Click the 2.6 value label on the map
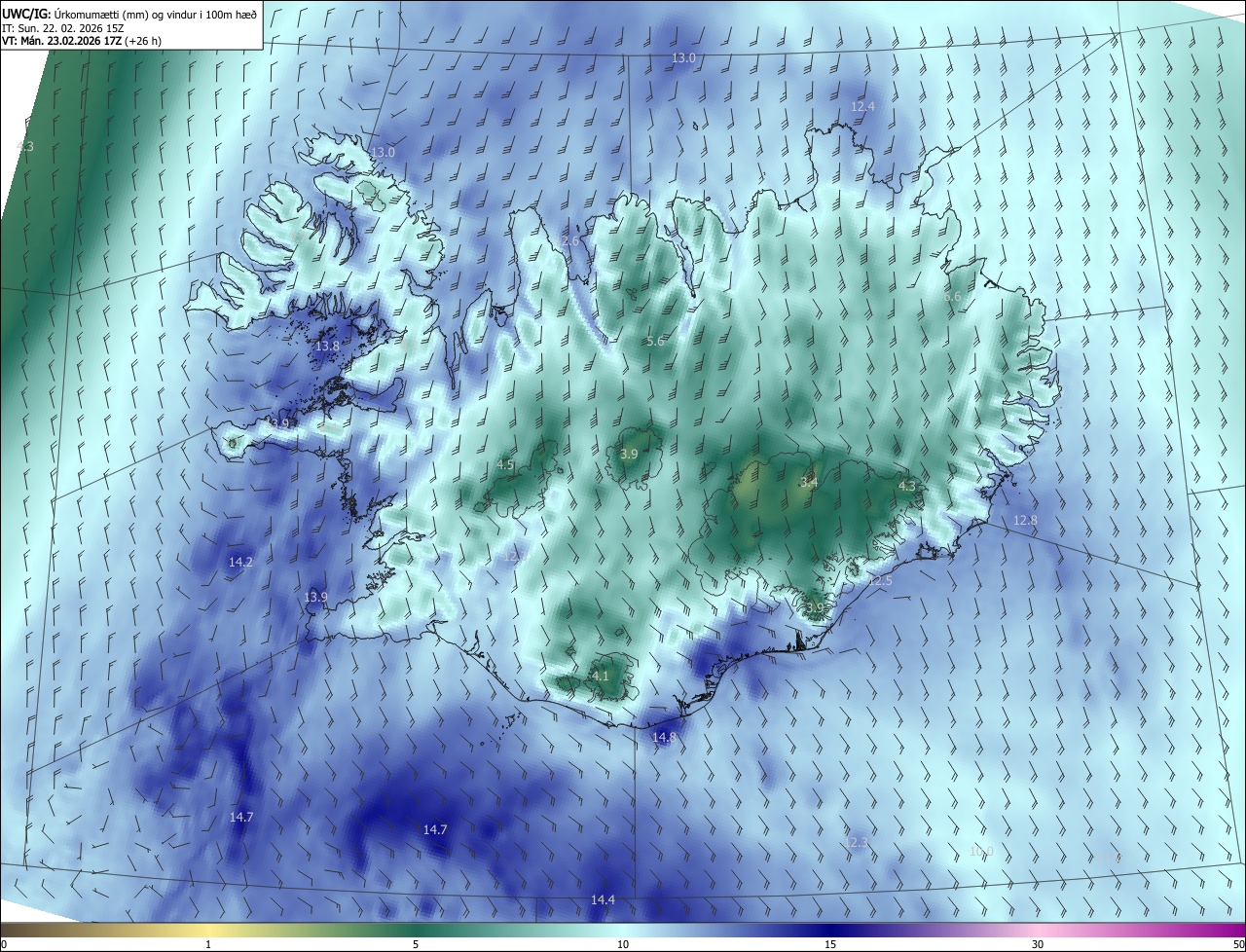This screenshot has width=1246, height=952. click(570, 240)
